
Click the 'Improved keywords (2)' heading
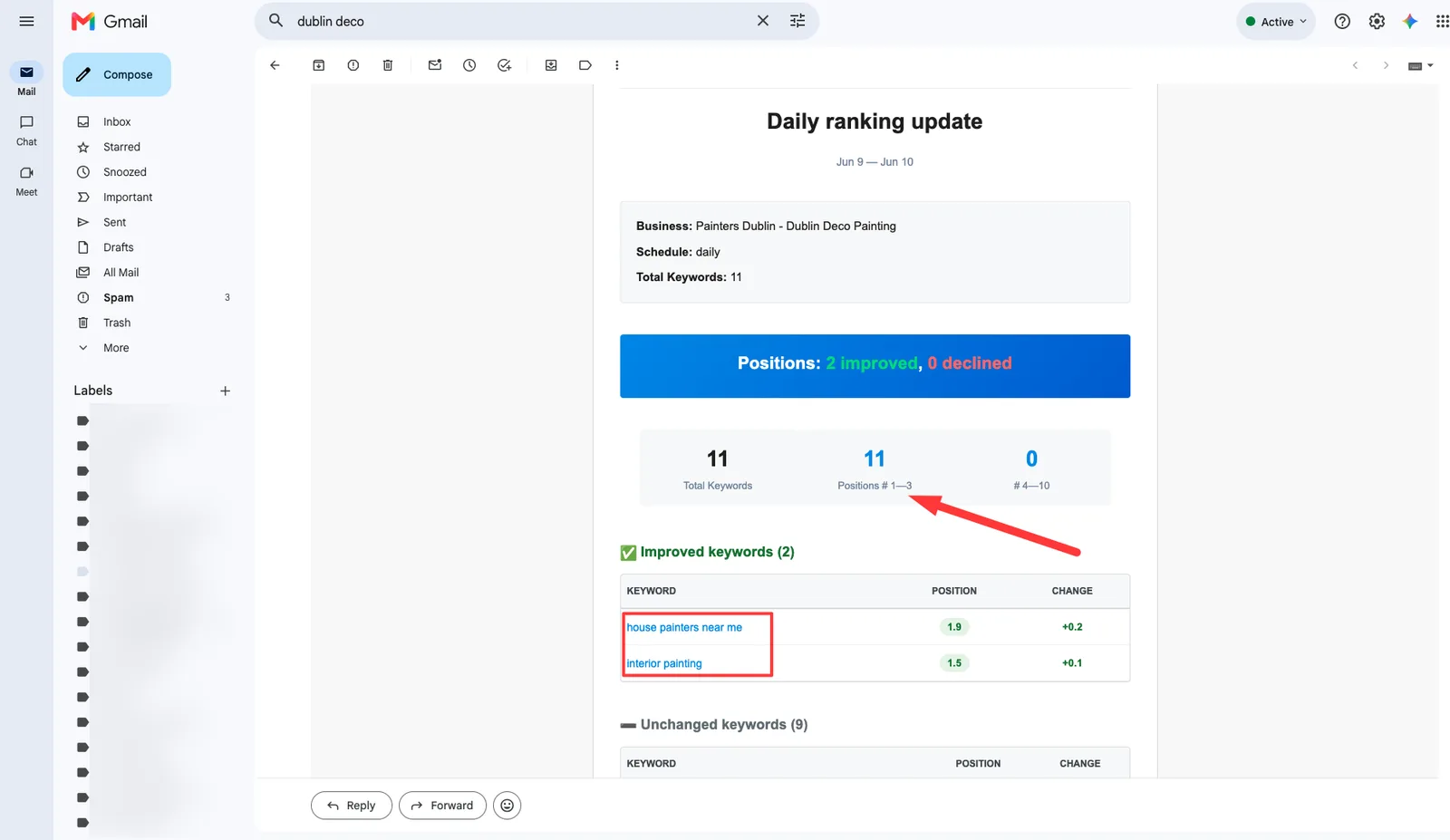click(x=717, y=552)
